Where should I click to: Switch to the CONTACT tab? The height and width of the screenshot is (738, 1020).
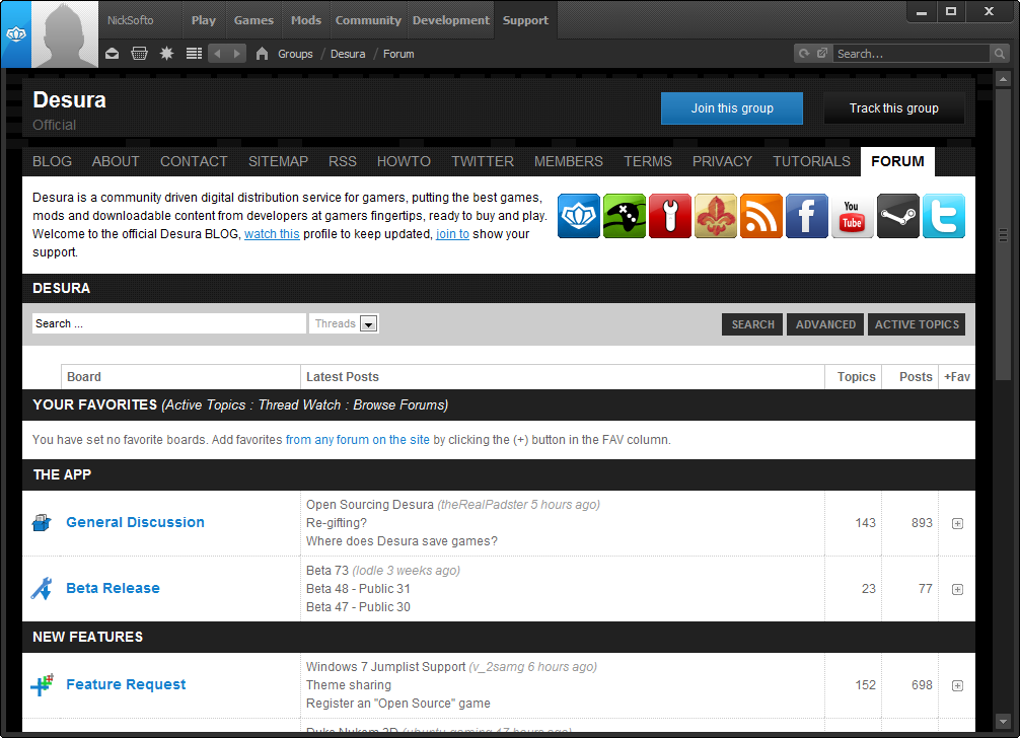click(x=194, y=161)
